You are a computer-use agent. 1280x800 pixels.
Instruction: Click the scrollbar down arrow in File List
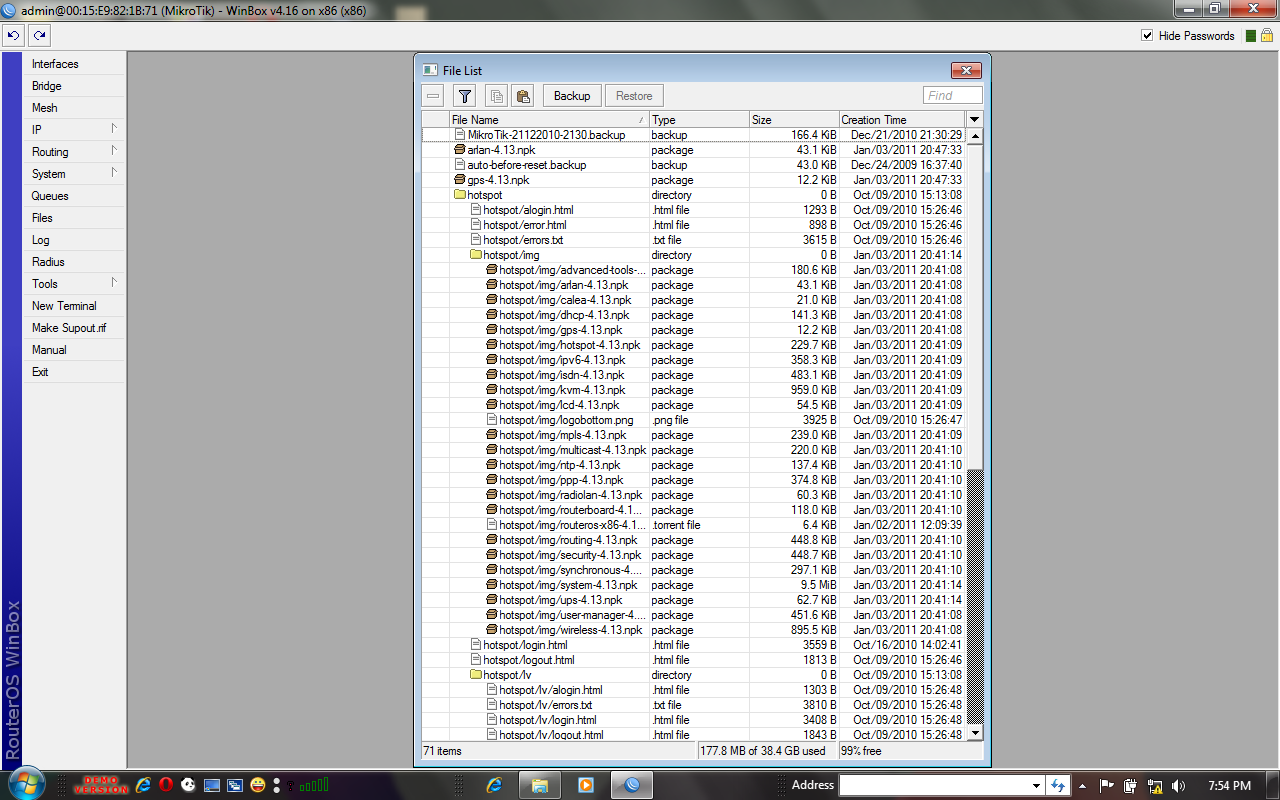(x=975, y=733)
